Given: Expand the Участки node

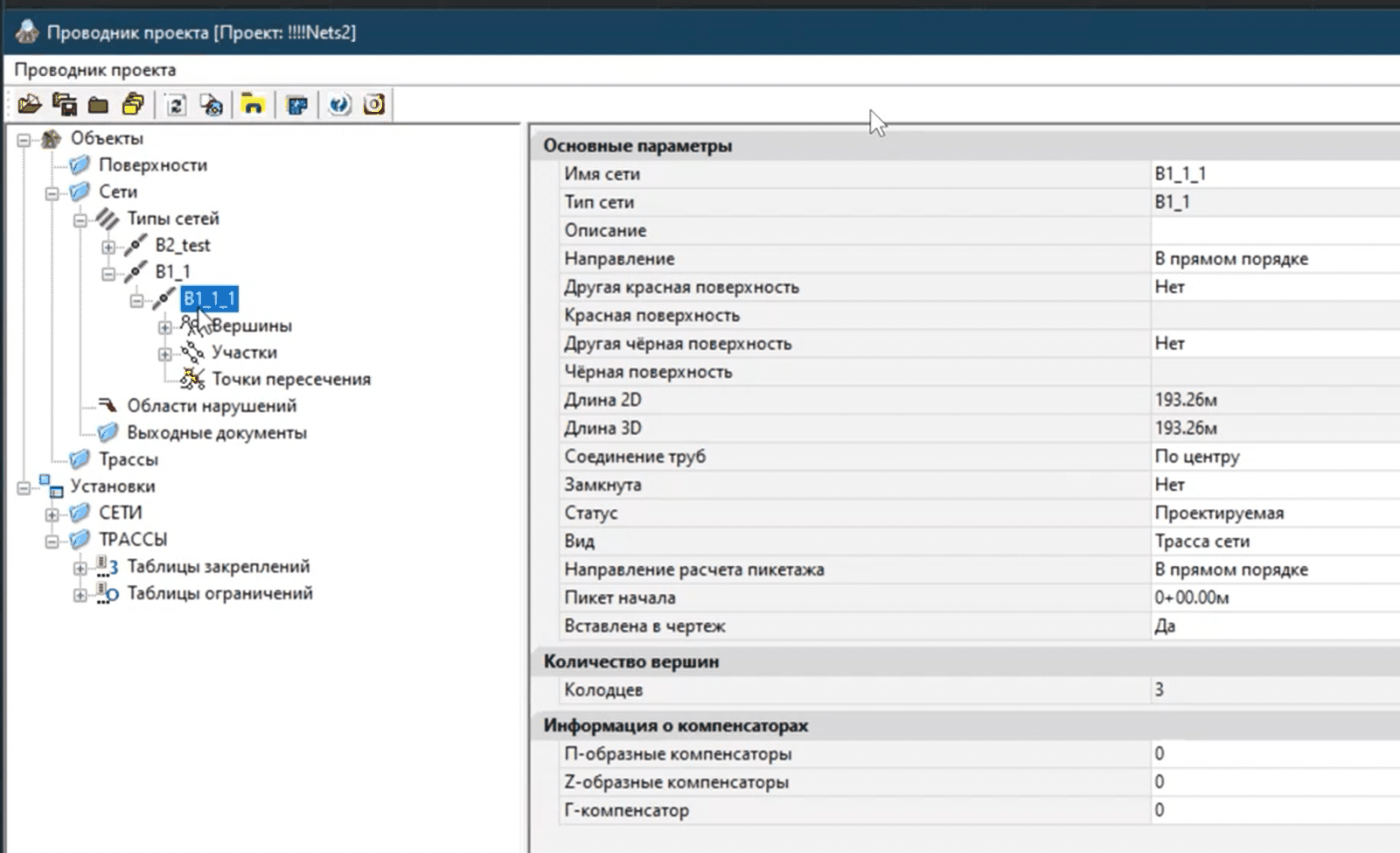Looking at the screenshot, I should coord(164,354).
